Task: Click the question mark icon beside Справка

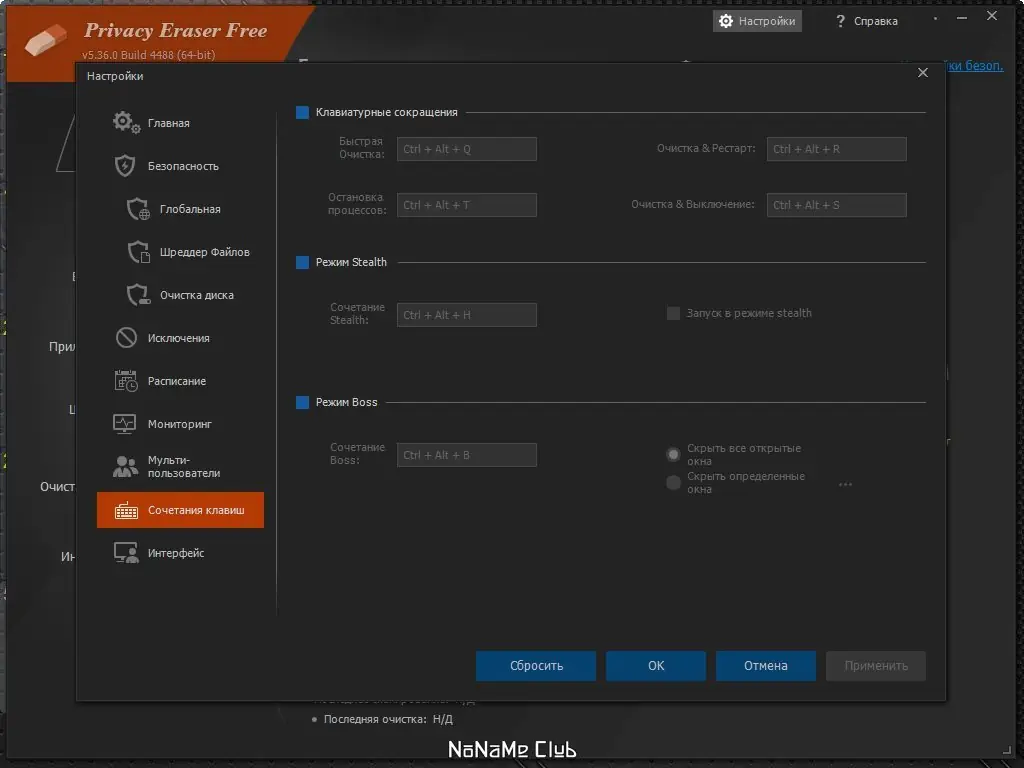Action: (840, 21)
